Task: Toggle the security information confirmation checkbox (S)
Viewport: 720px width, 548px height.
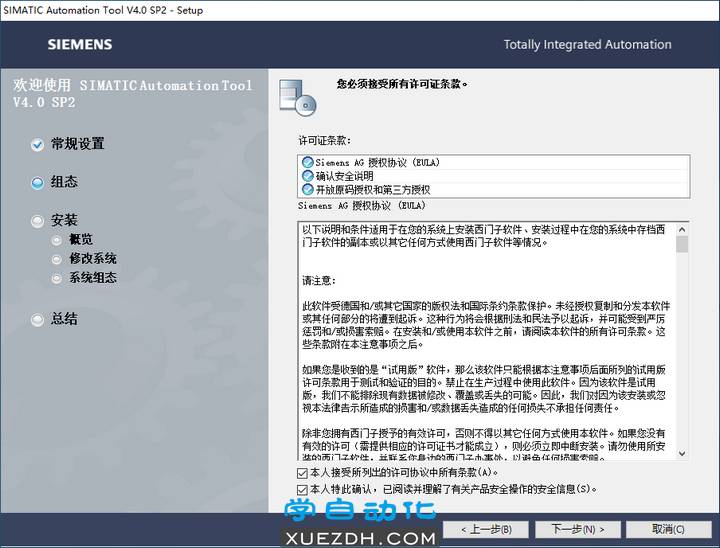Action: 302,490
